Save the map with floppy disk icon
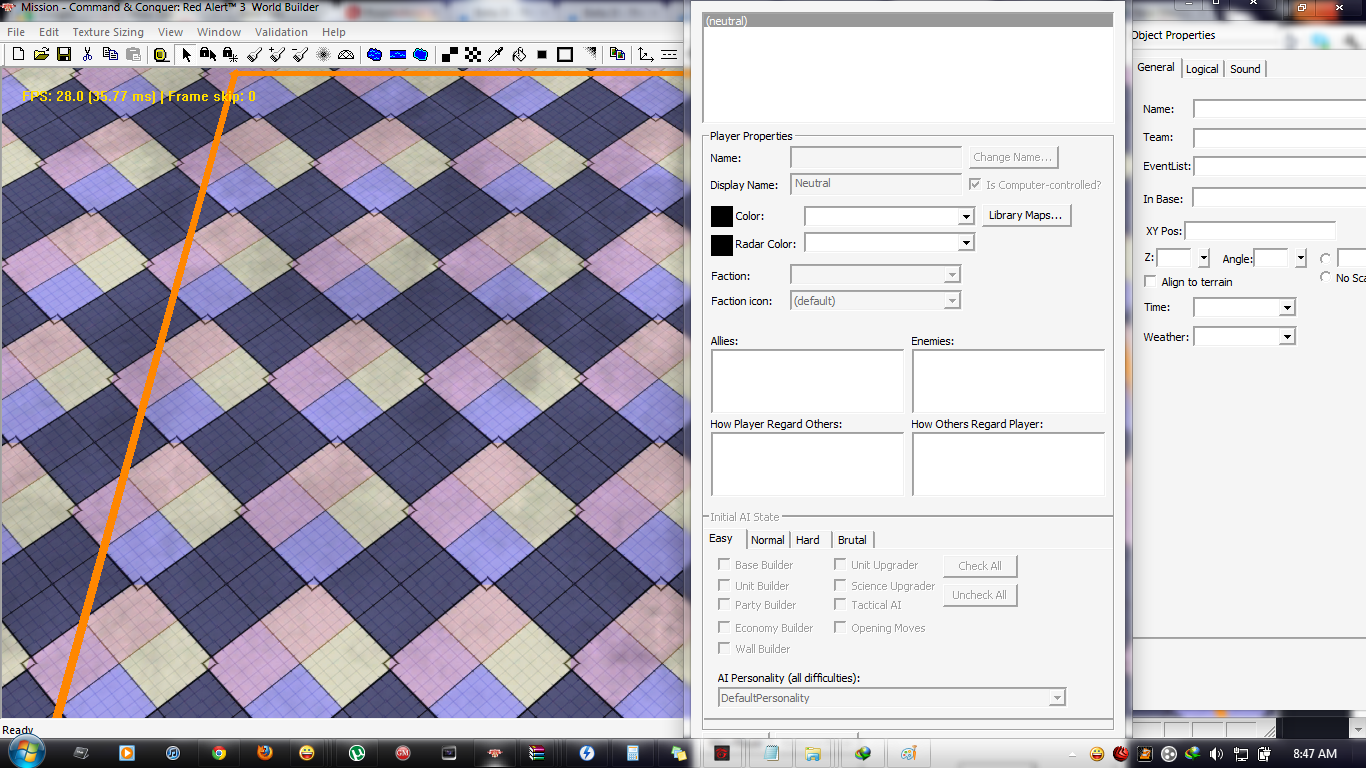Image resolution: width=1366 pixels, height=768 pixels. 63,54
